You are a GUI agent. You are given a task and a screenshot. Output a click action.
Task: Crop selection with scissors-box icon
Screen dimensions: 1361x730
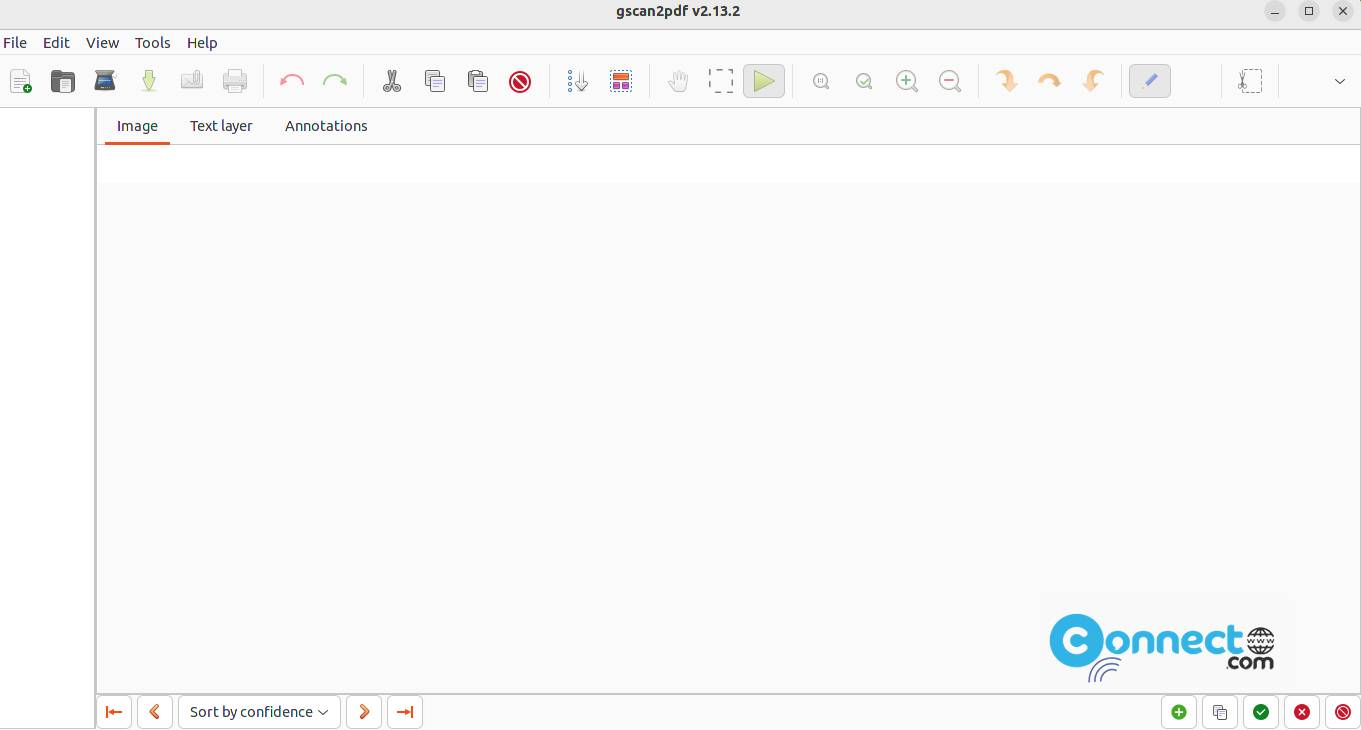pyautogui.click(x=1250, y=81)
